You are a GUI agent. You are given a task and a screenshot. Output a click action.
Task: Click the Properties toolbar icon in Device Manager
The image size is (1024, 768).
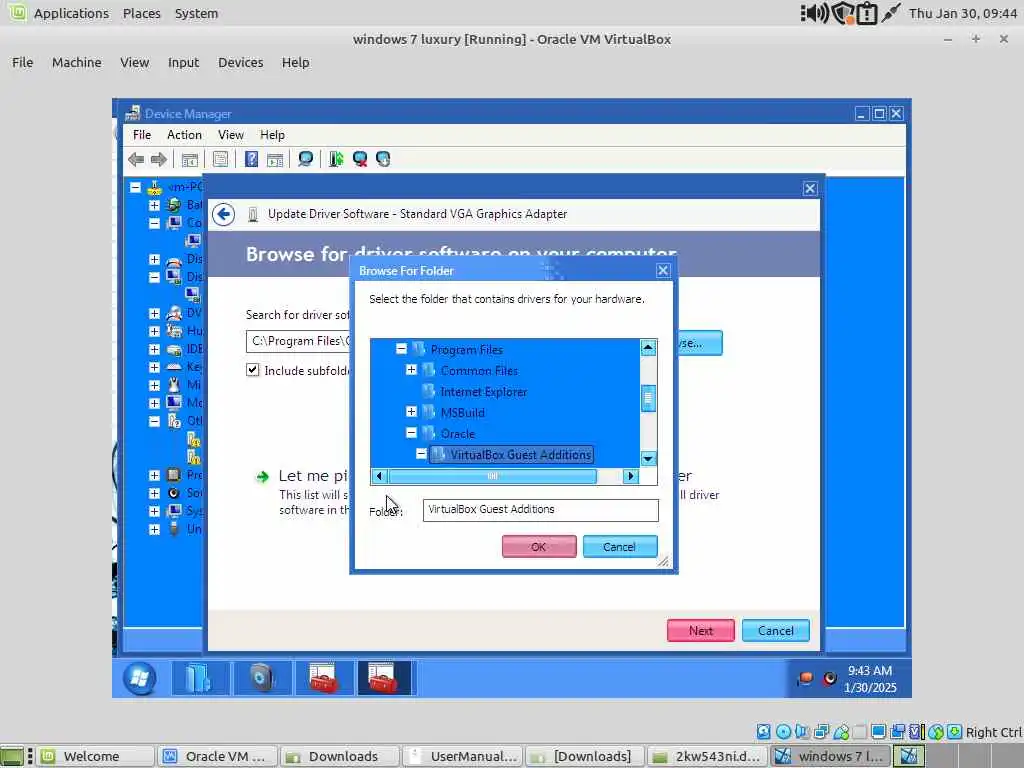pos(221,159)
